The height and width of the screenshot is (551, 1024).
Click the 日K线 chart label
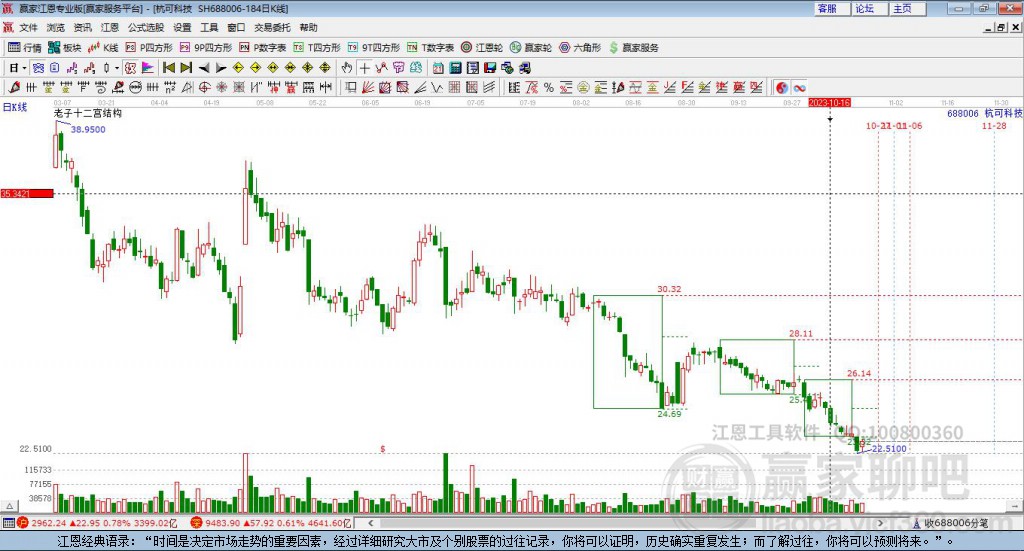[x=14, y=107]
